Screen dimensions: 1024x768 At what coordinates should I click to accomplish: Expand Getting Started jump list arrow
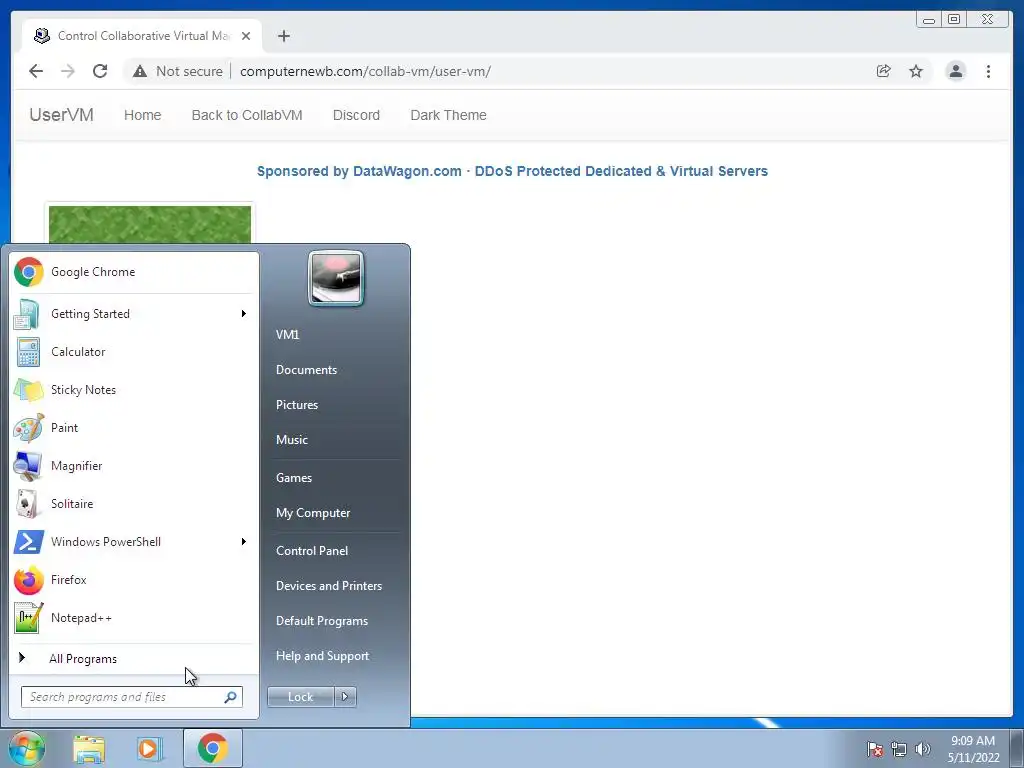(x=244, y=313)
